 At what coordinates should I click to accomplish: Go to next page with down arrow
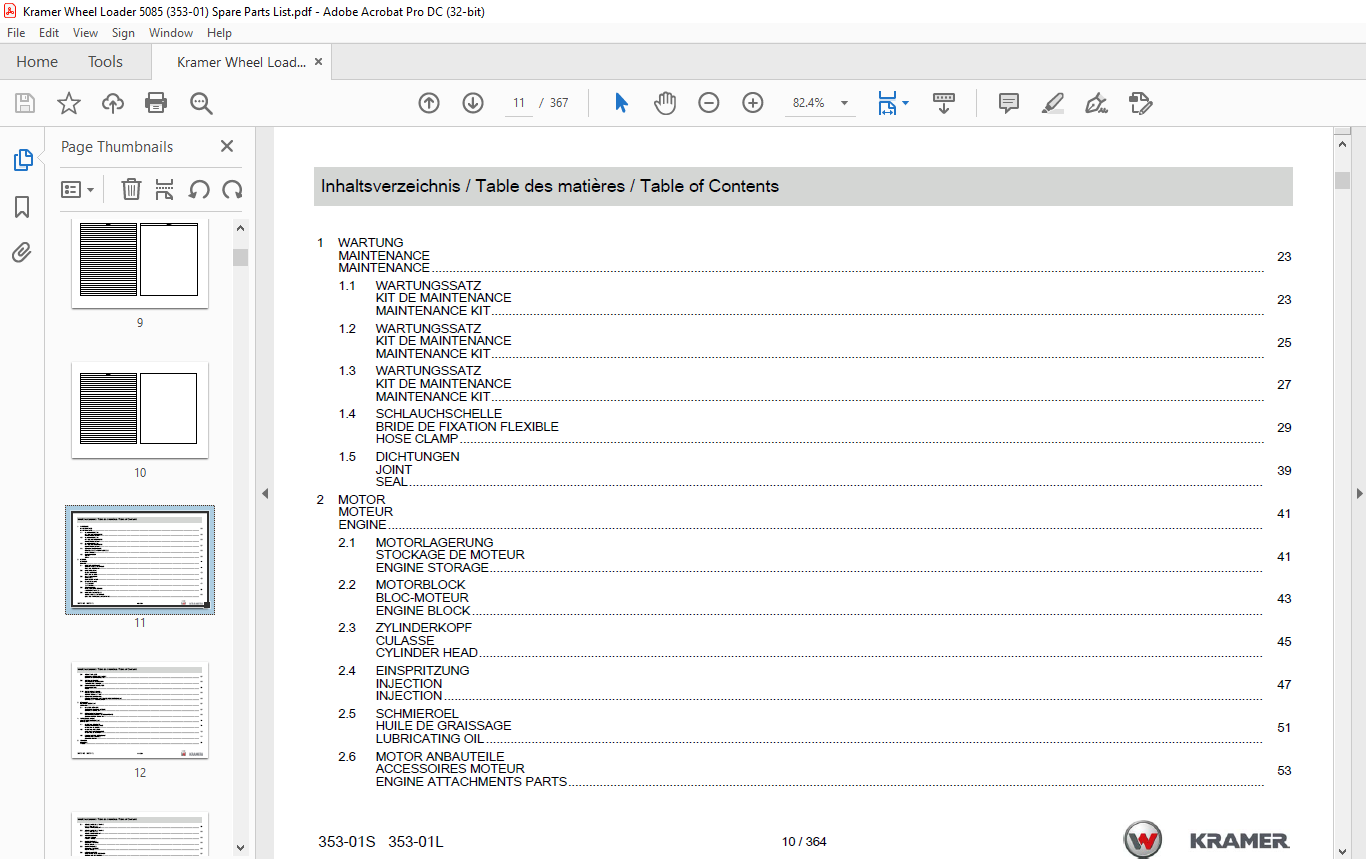pyautogui.click(x=473, y=103)
